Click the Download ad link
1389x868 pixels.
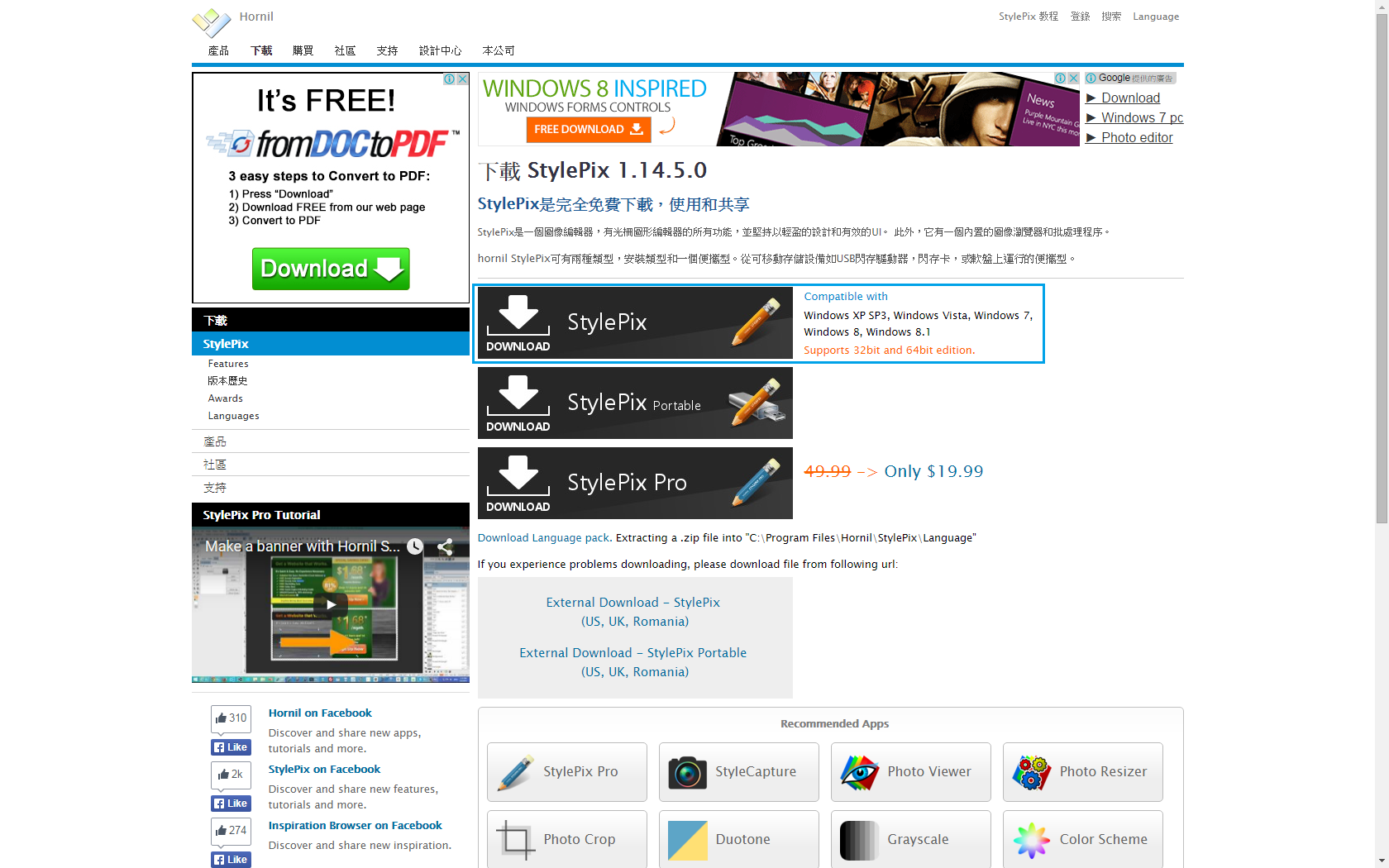point(1130,98)
